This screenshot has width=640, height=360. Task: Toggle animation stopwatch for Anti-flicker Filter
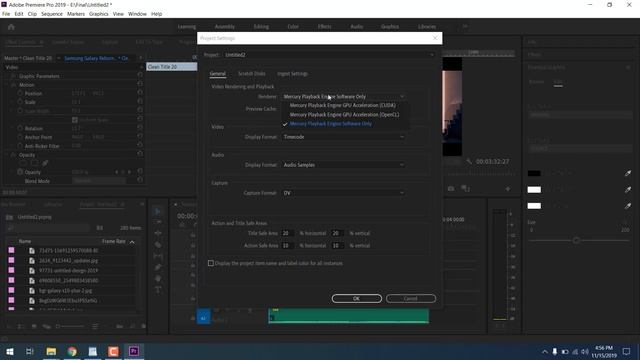[x=20, y=146]
